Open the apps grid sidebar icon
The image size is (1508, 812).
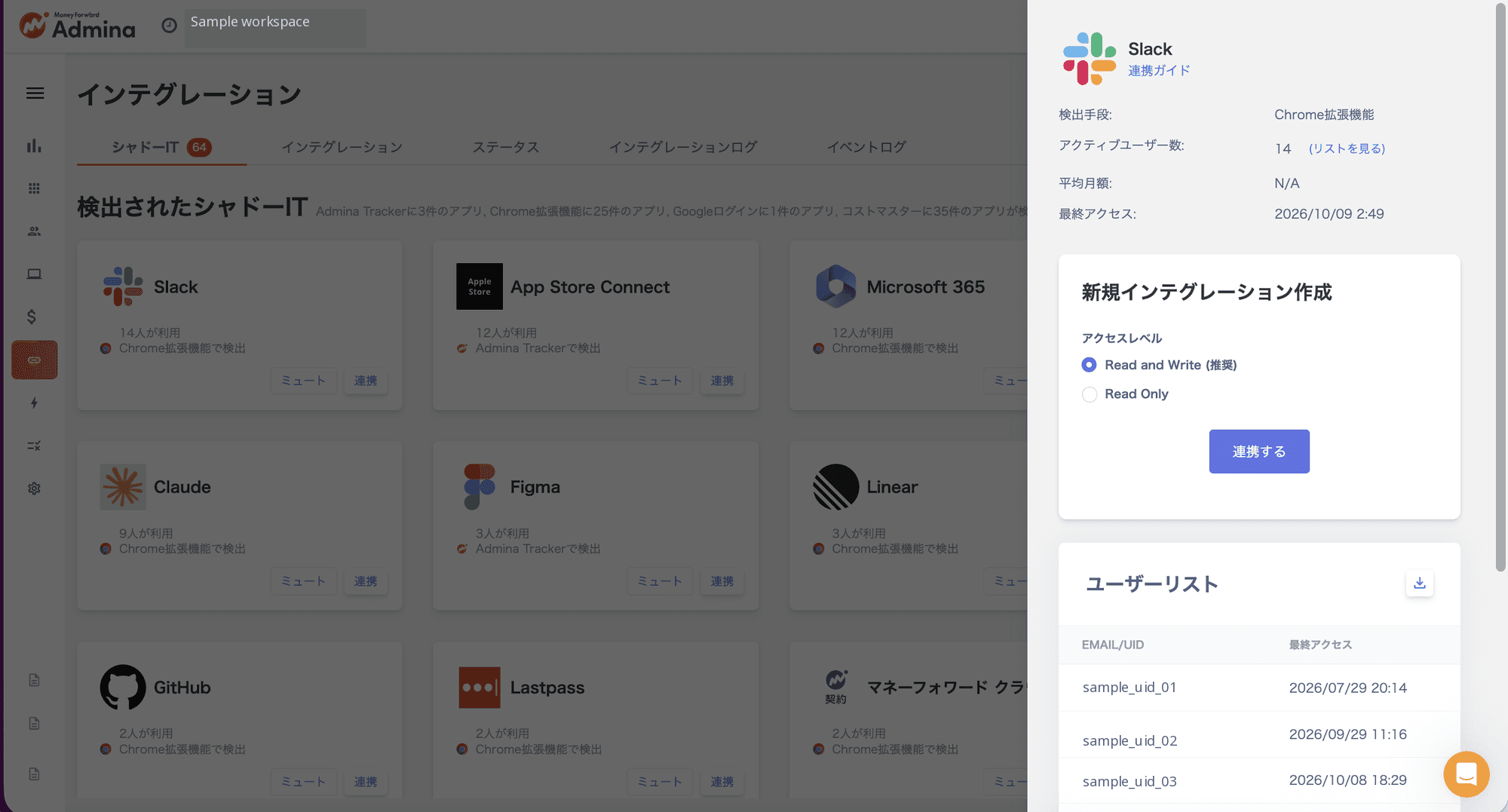coord(34,188)
